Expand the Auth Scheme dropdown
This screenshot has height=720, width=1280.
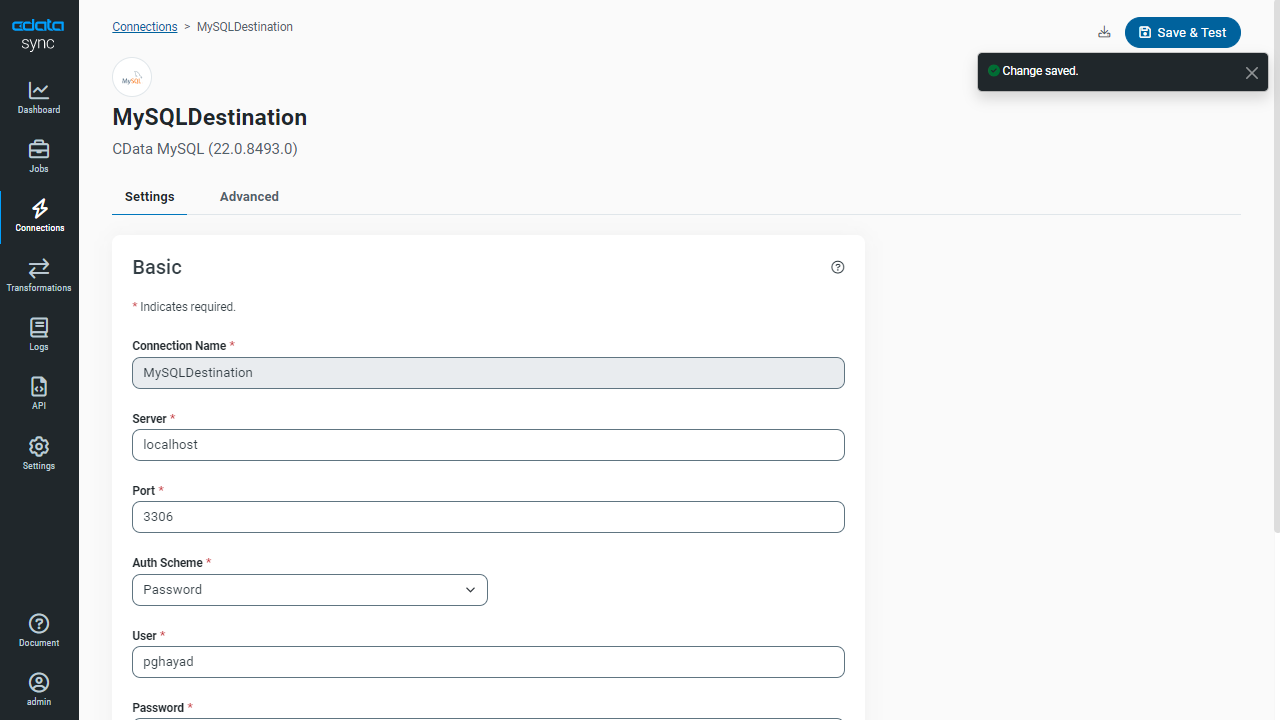pyautogui.click(x=310, y=590)
